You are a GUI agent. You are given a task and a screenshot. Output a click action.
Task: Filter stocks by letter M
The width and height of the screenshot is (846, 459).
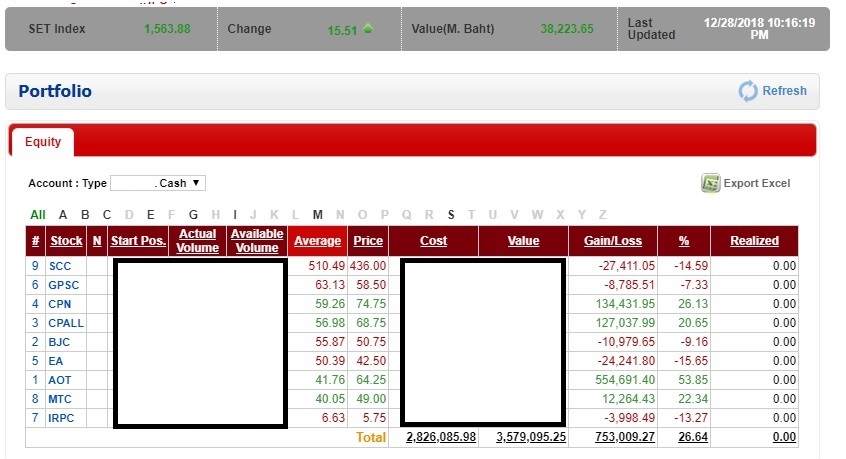tap(318, 215)
